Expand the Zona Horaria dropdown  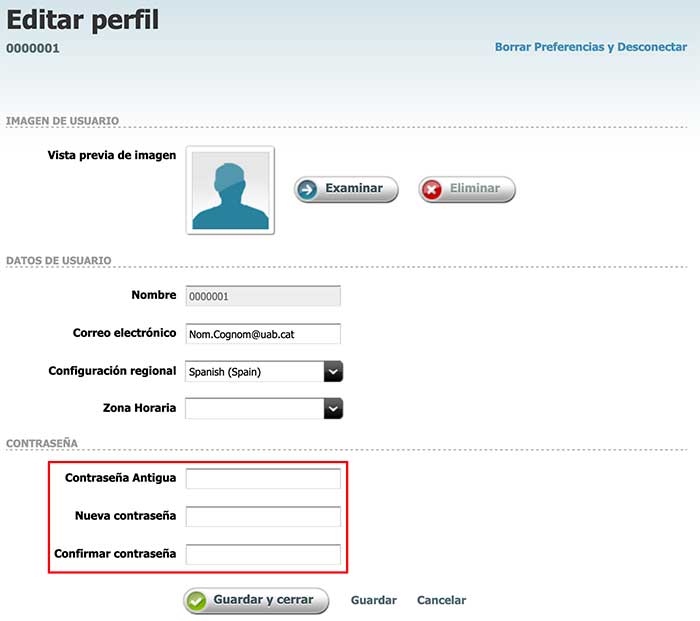(333, 408)
